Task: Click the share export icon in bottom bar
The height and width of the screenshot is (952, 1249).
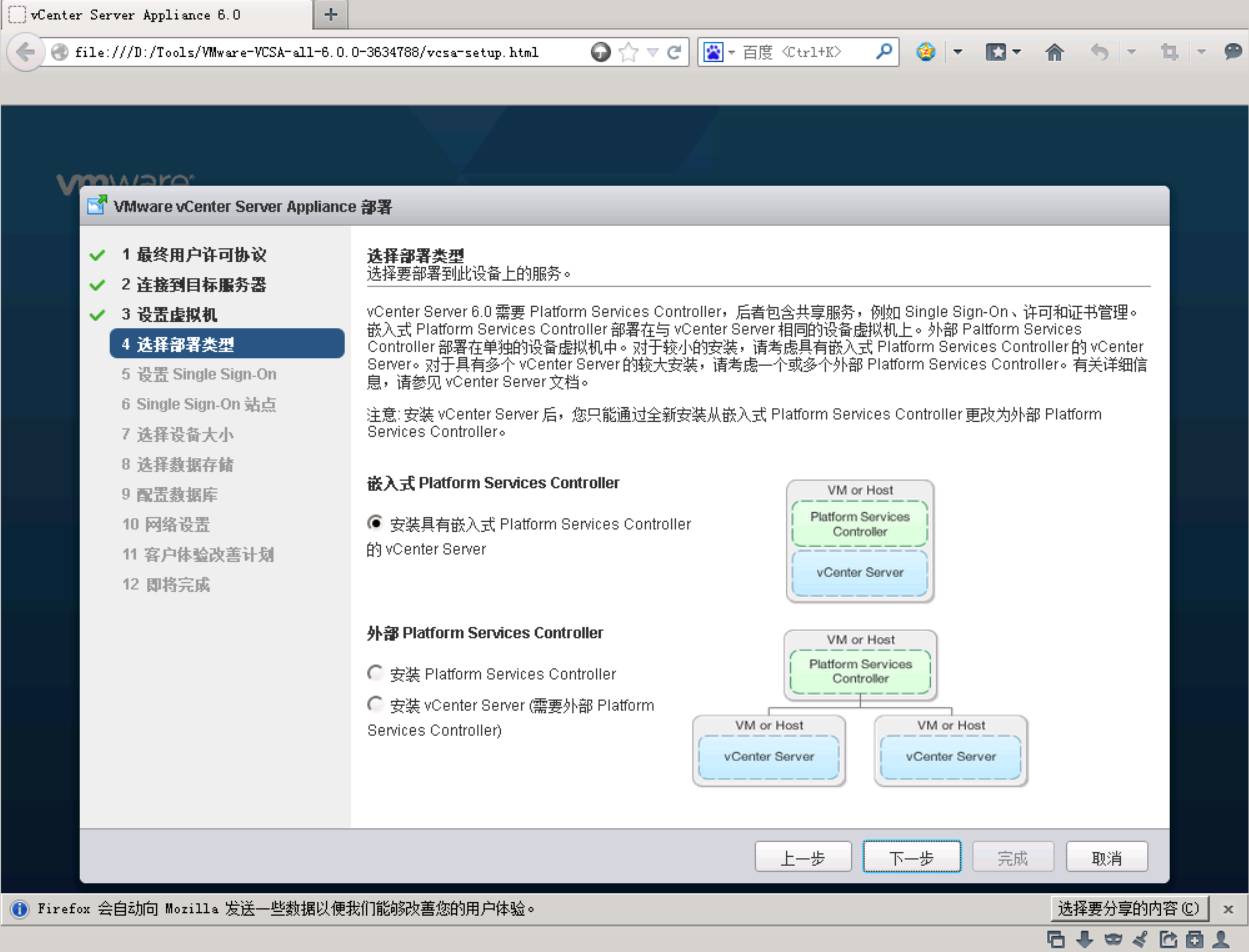Action: click(1168, 939)
